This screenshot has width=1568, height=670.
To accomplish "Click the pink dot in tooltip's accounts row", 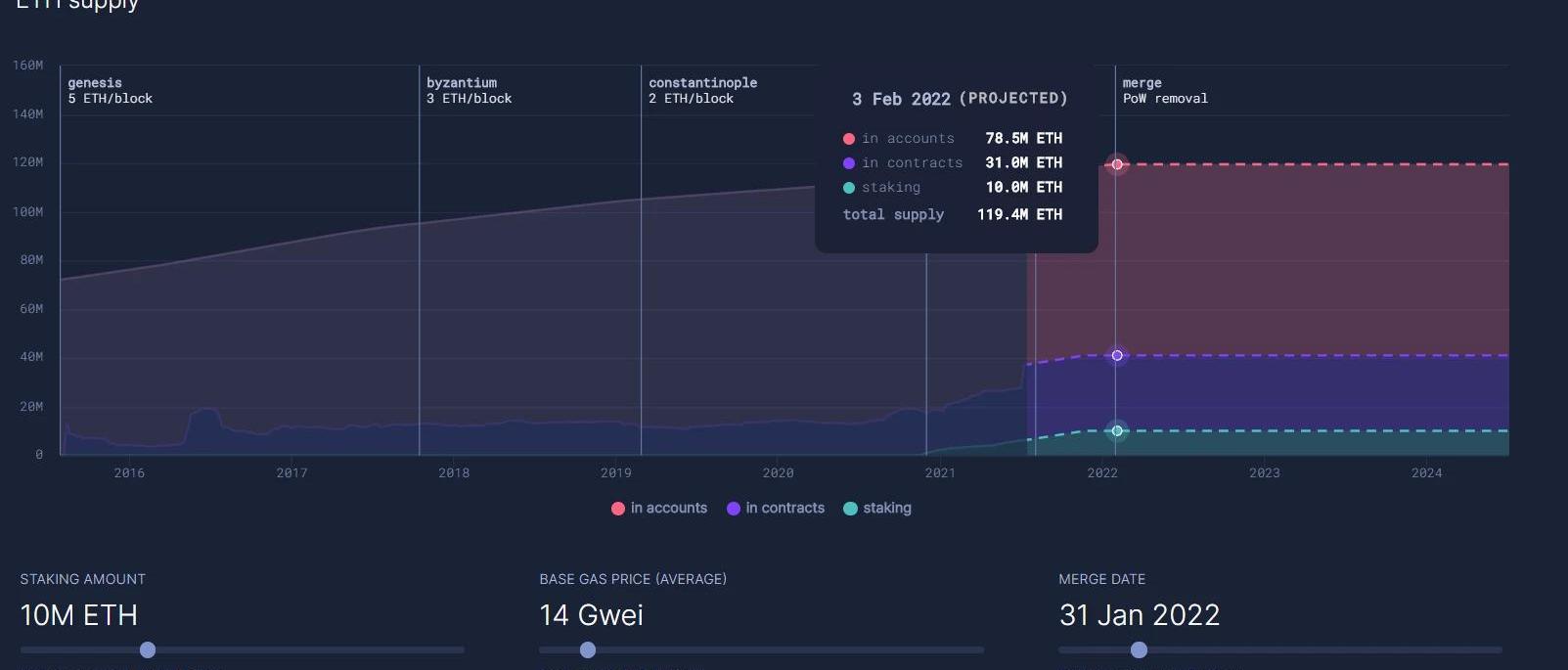I will coord(849,139).
